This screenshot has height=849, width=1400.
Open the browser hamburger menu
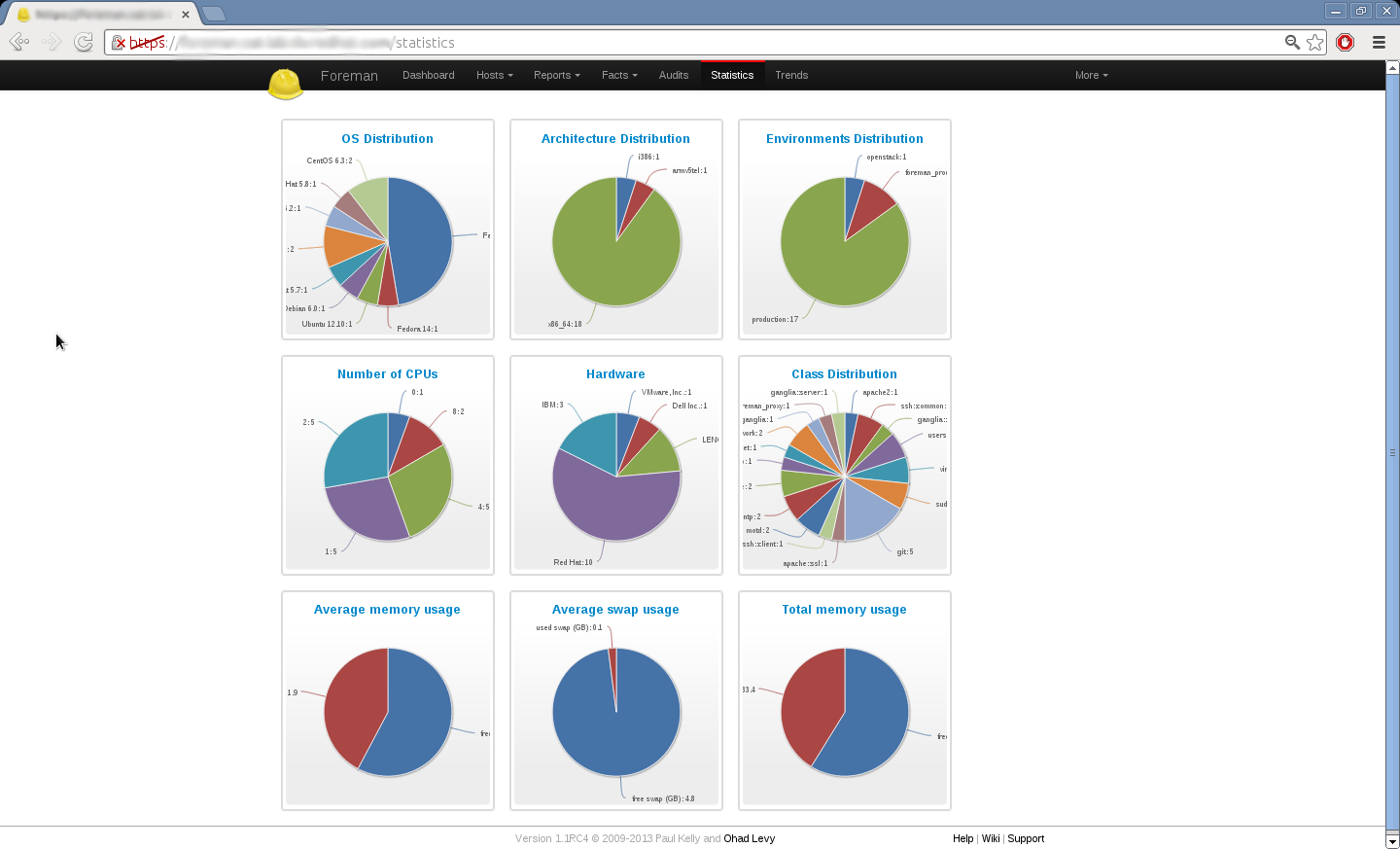(x=1379, y=42)
